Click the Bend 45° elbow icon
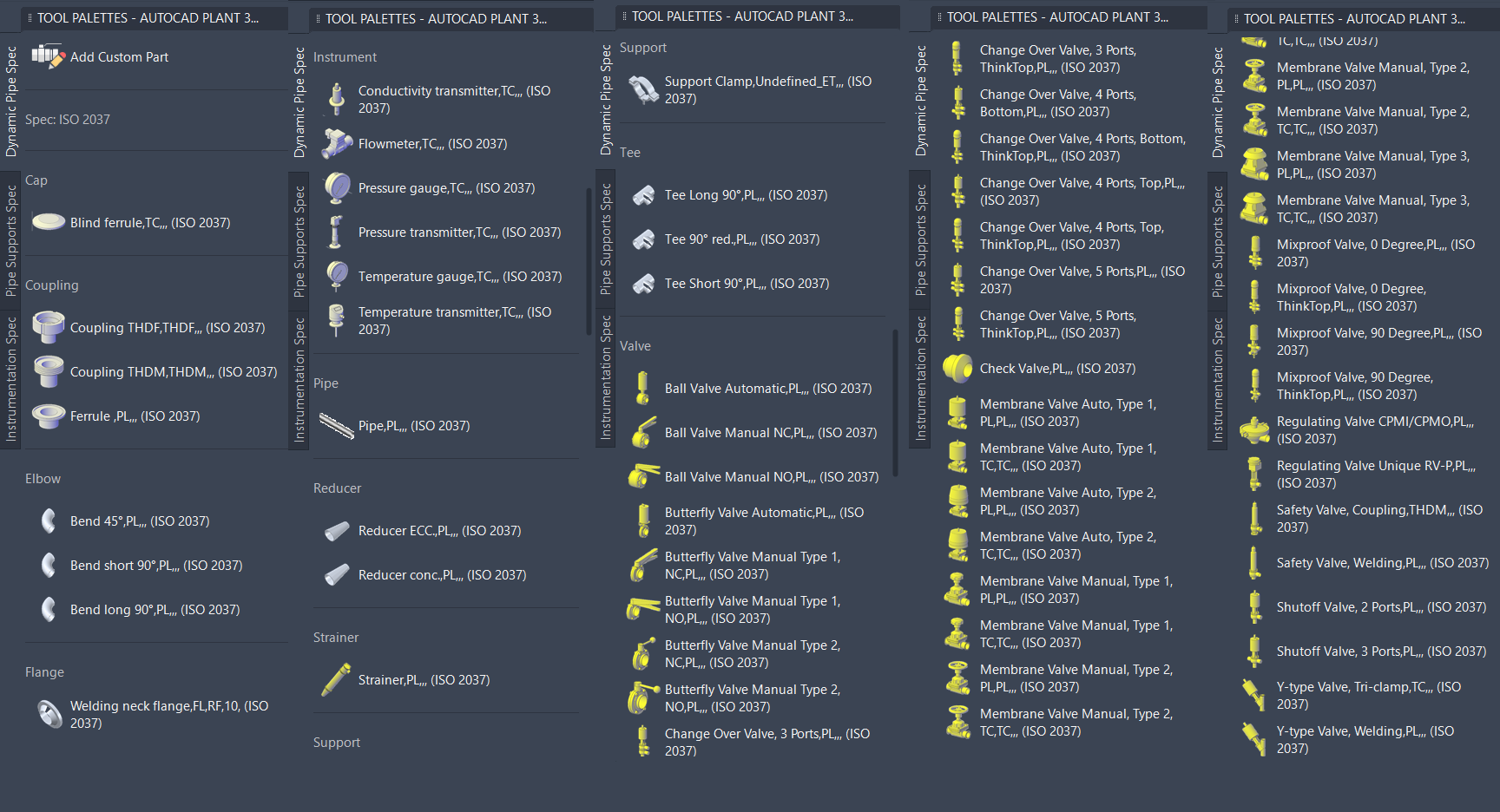 pyautogui.click(x=49, y=521)
